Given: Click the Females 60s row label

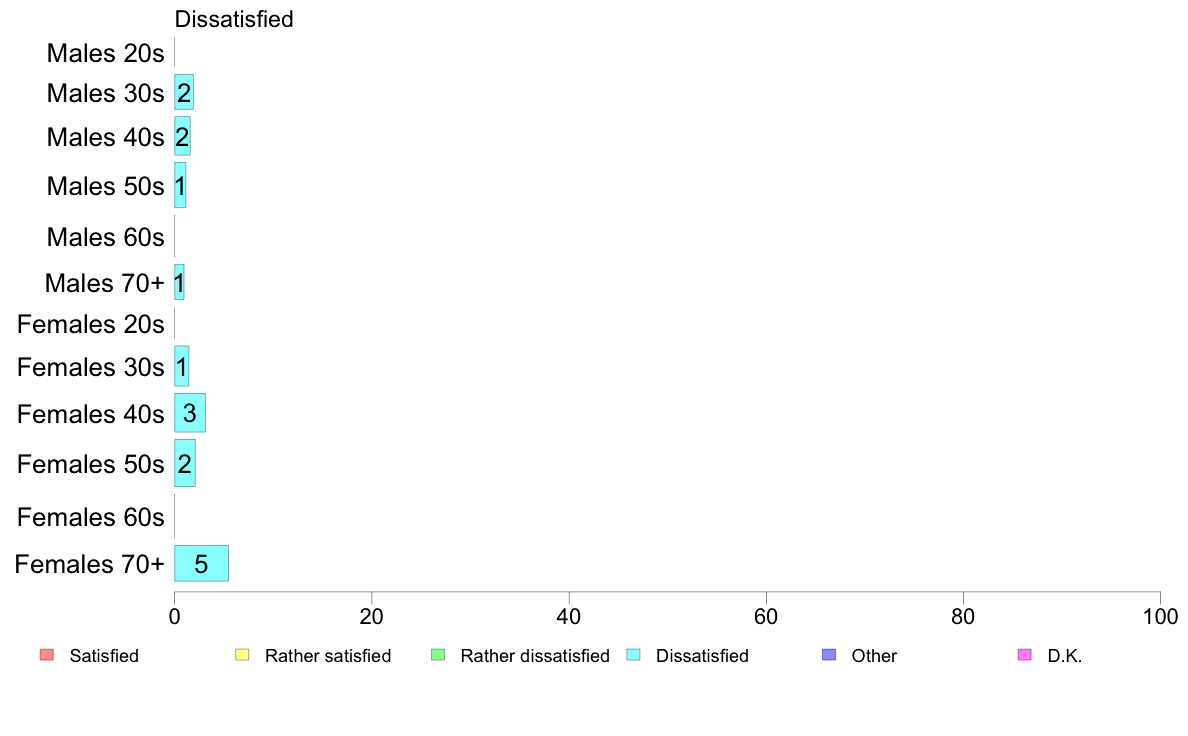Looking at the screenshot, I should 91,517.
